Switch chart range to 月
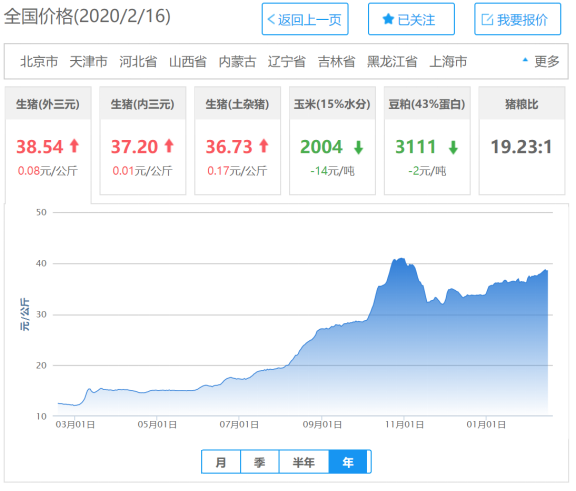Image resolution: width=576 pixels, height=491 pixels. [221, 462]
